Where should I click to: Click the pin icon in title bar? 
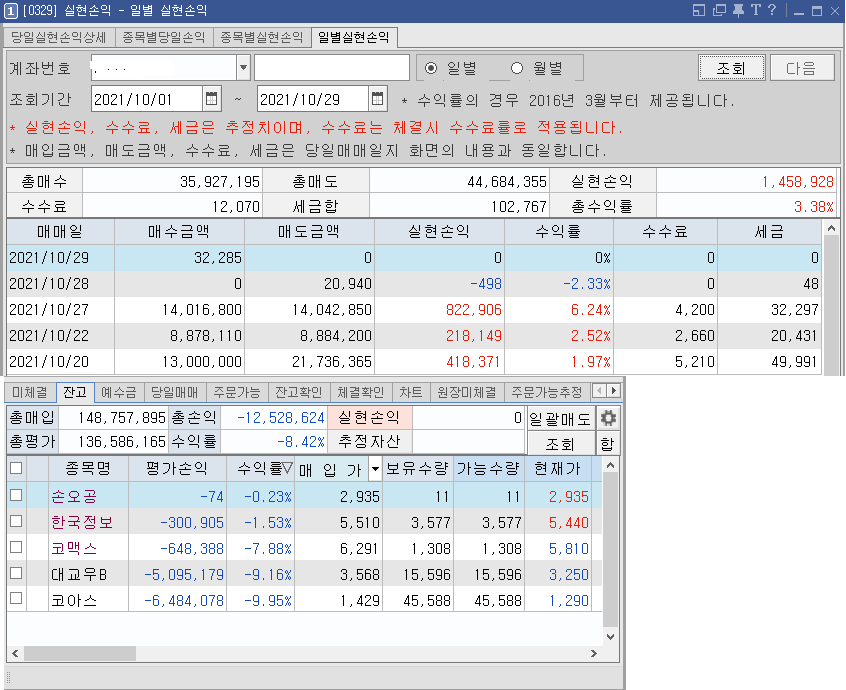point(738,10)
